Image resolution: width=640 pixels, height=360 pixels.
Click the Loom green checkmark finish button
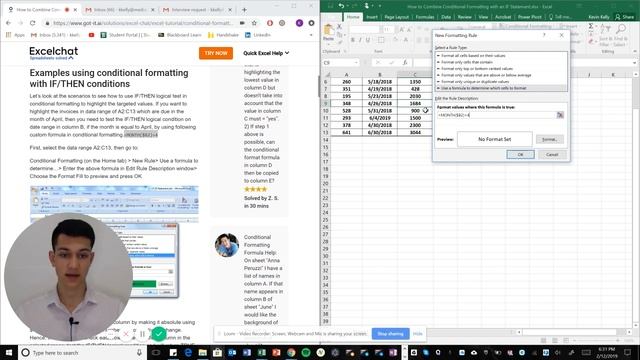coord(159,334)
